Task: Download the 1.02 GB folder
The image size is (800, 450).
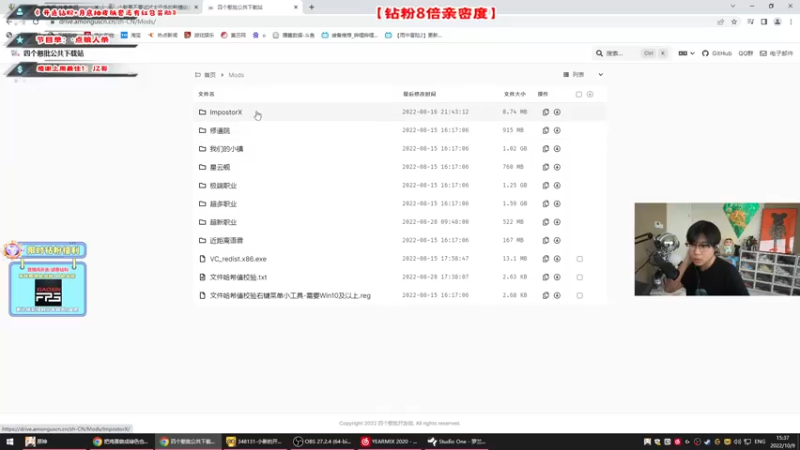Action: [557, 149]
